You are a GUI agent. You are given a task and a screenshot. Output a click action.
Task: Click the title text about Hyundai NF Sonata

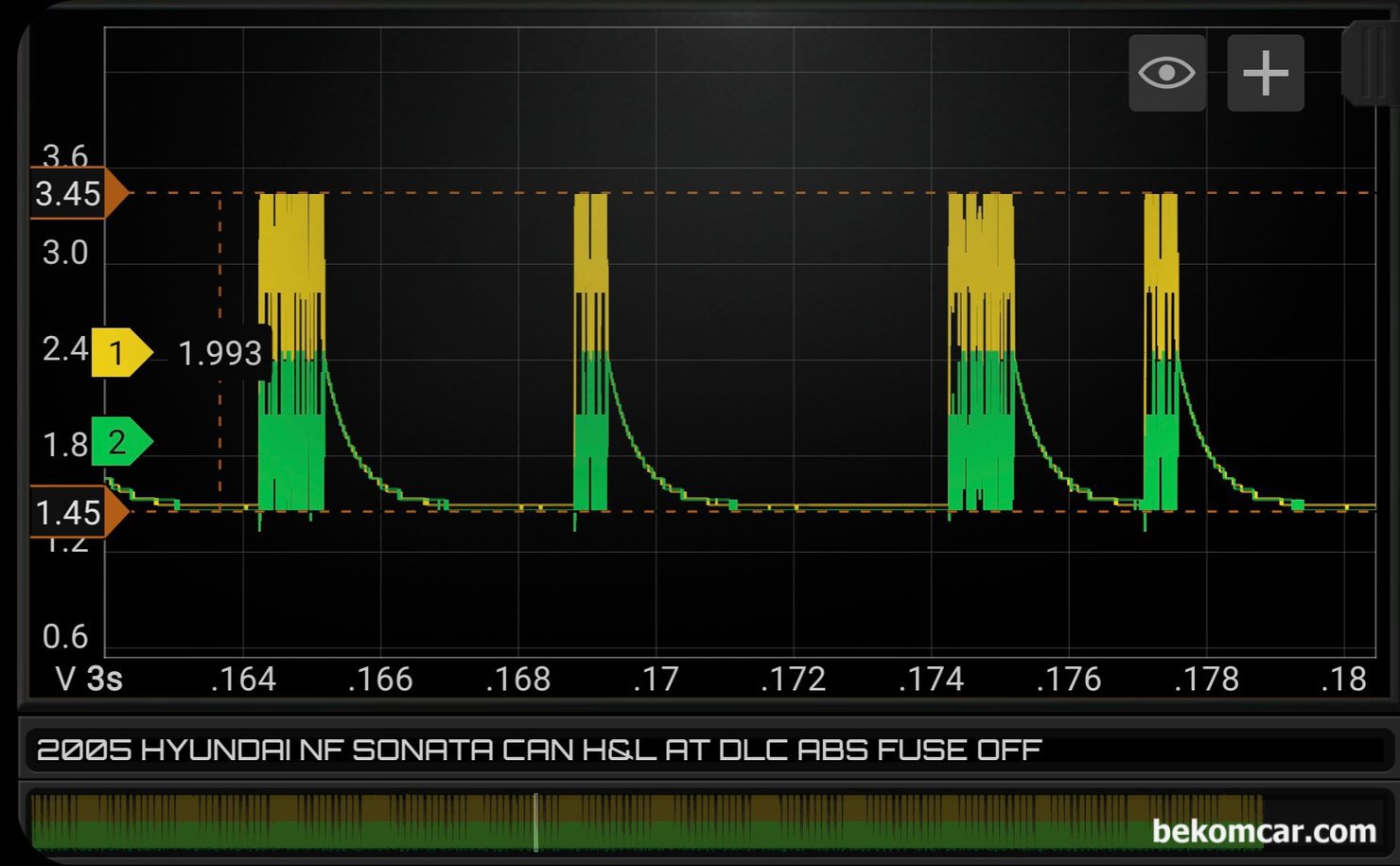click(x=539, y=751)
